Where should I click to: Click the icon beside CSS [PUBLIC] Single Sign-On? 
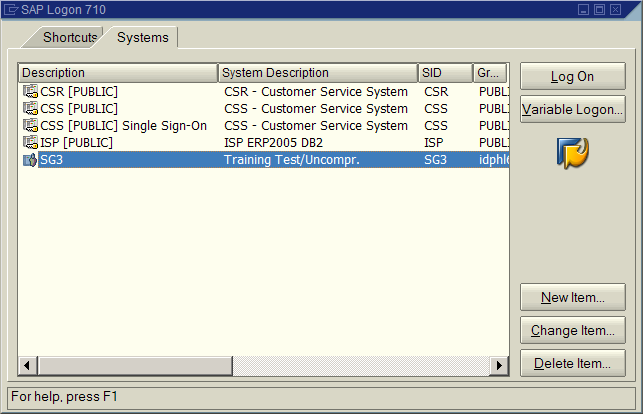point(30,125)
